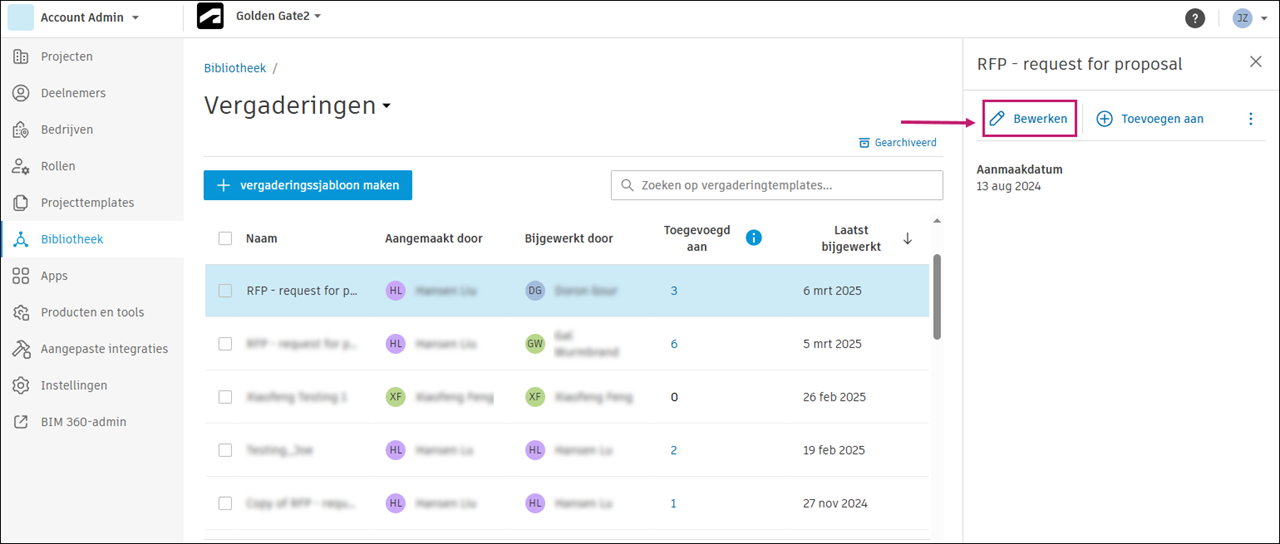Click the vergaderingtemplates search field
Viewport: 1280px width, 544px height.
point(777,185)
